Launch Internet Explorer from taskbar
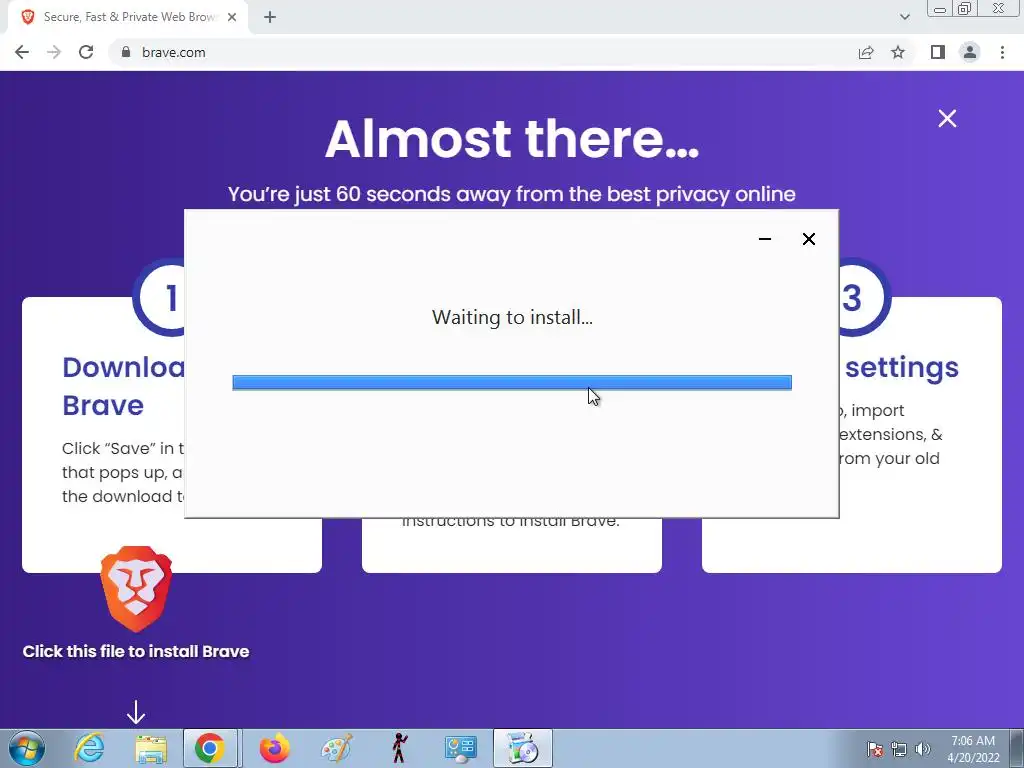Viewport: 1024px width, 768px height. pyautogui.click(x=89, y=748)
